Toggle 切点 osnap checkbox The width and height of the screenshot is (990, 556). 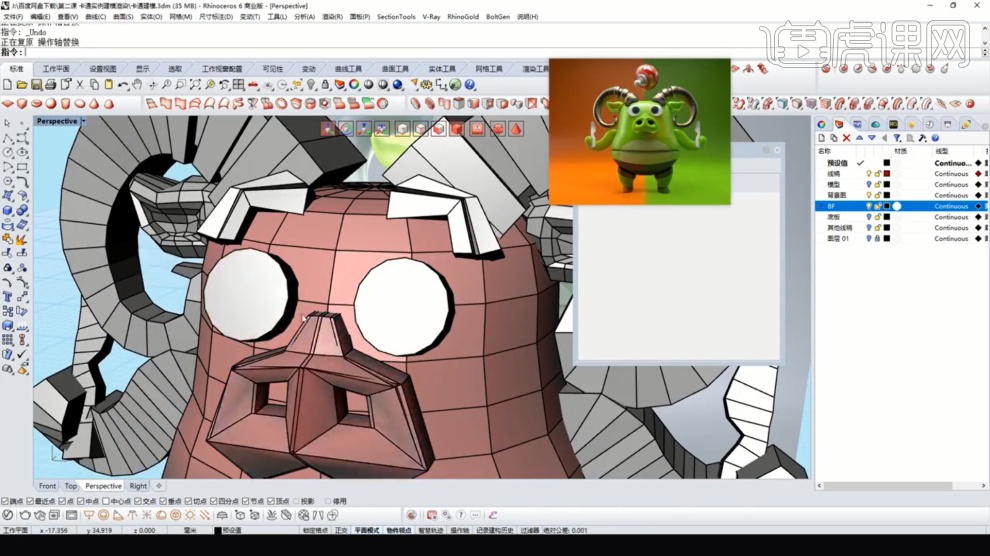pos(188,501)
